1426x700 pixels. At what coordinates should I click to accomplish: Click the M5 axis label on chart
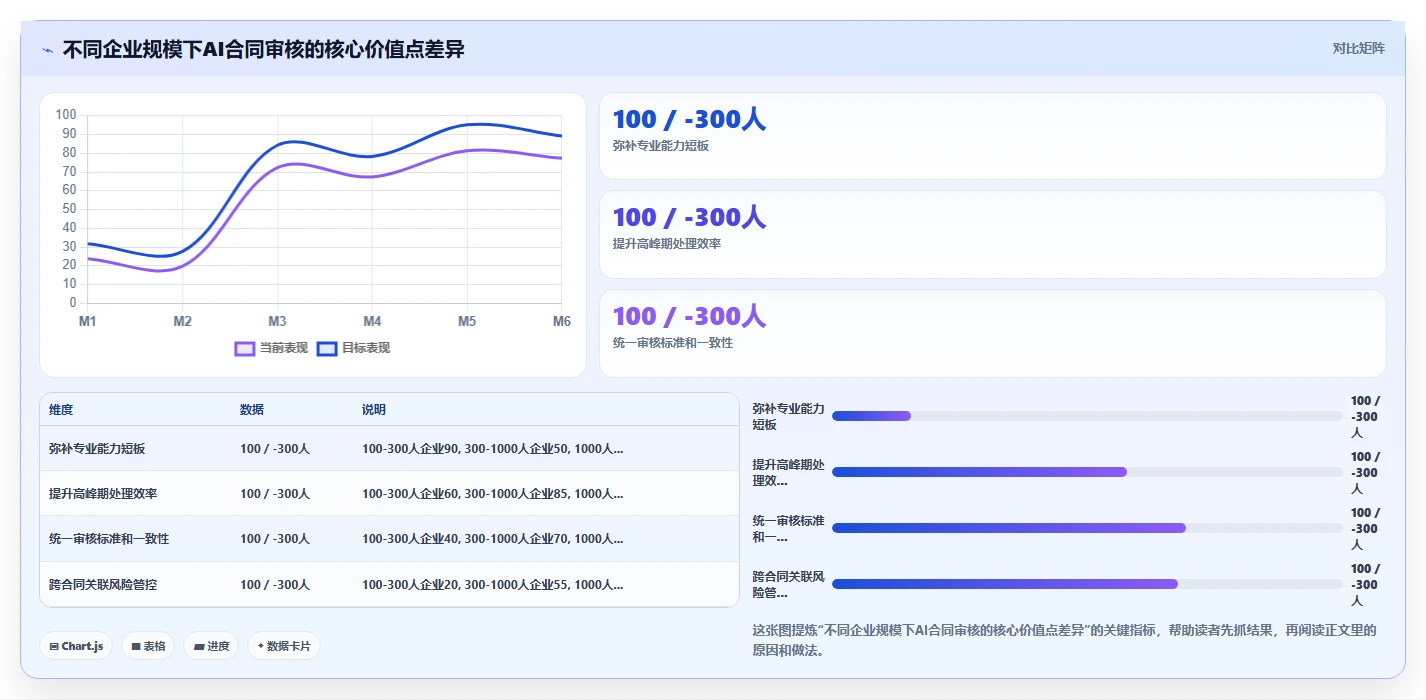tap(467, 321)
